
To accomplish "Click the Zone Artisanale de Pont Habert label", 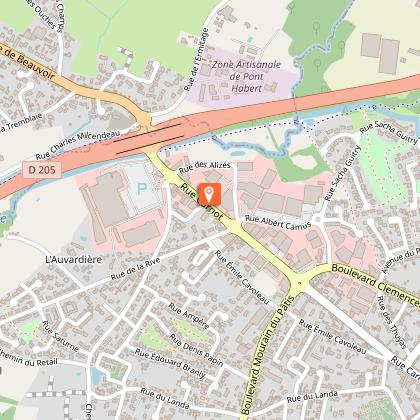I will 247,76.
